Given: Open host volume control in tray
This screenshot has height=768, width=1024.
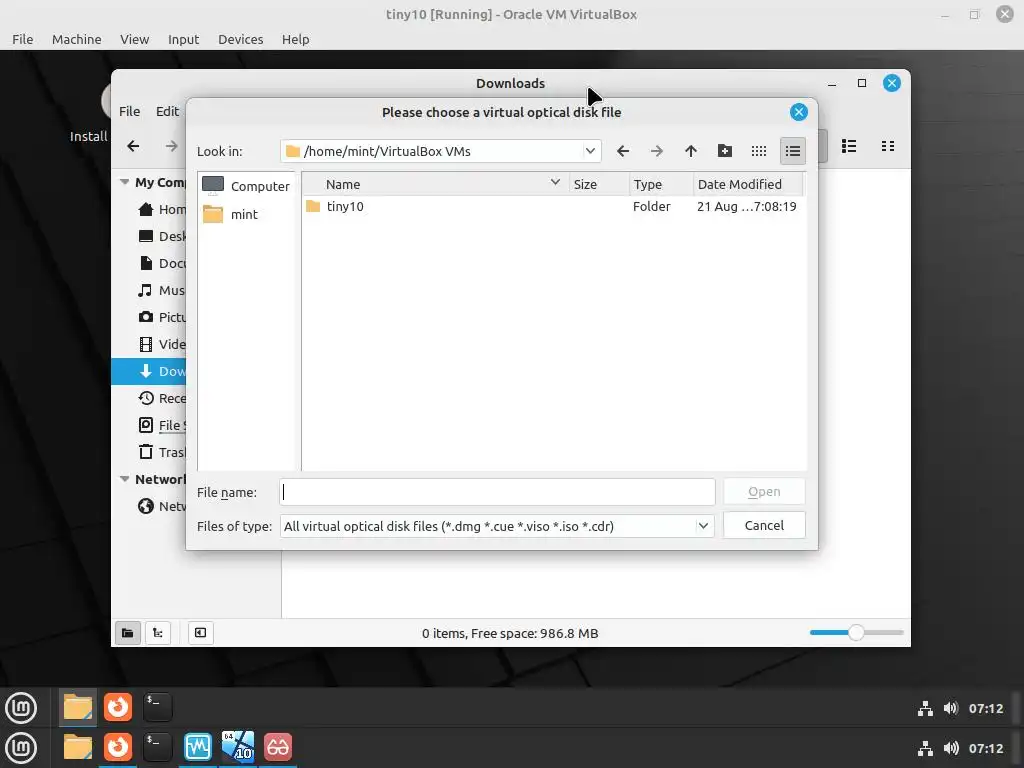Looking at the screenshot, I should coord(951,748).
